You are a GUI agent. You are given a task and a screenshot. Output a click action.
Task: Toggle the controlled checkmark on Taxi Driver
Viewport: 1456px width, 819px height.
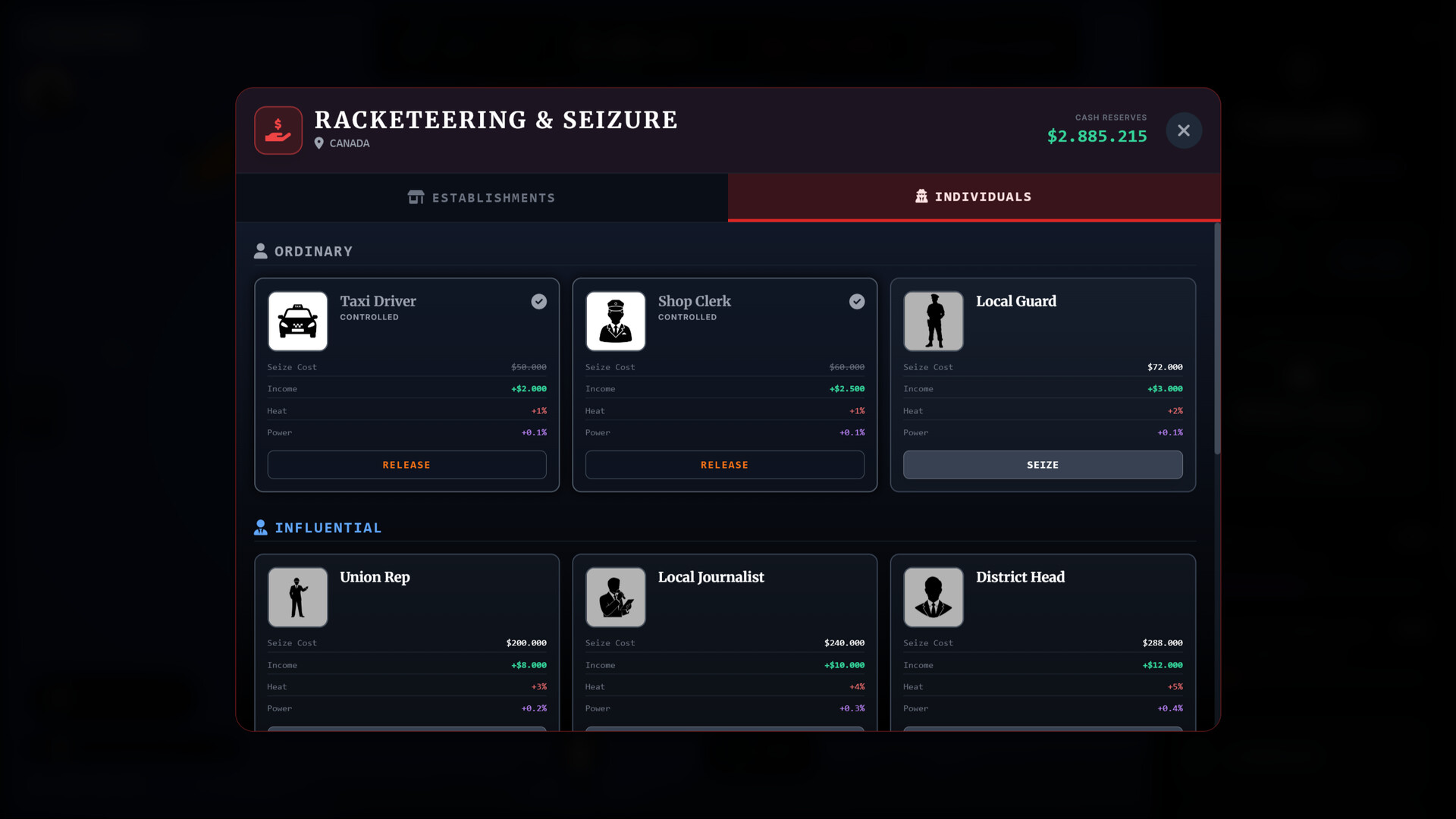click(538, 301)
